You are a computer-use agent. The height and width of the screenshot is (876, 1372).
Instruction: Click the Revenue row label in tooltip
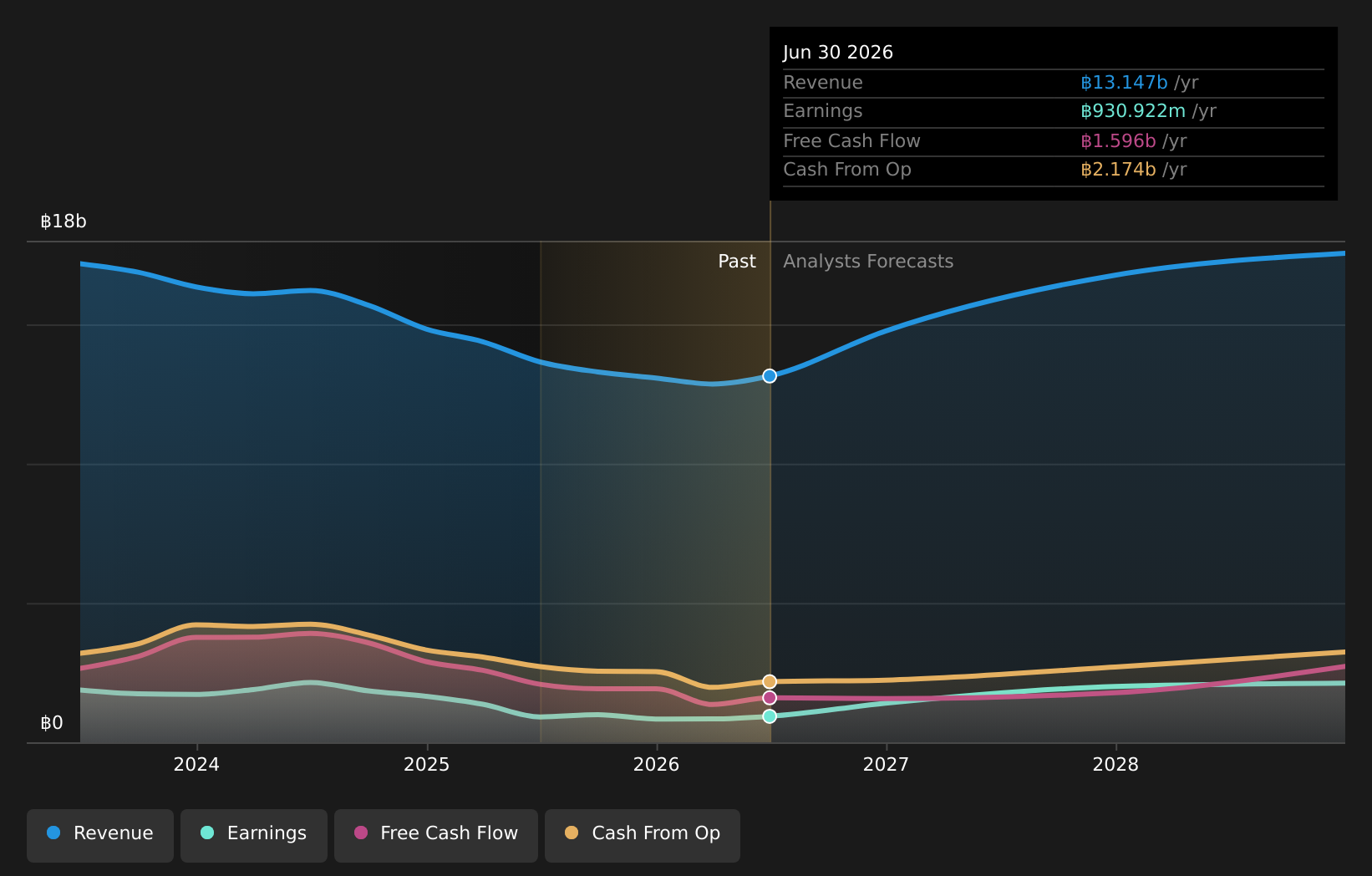point(823,83)
